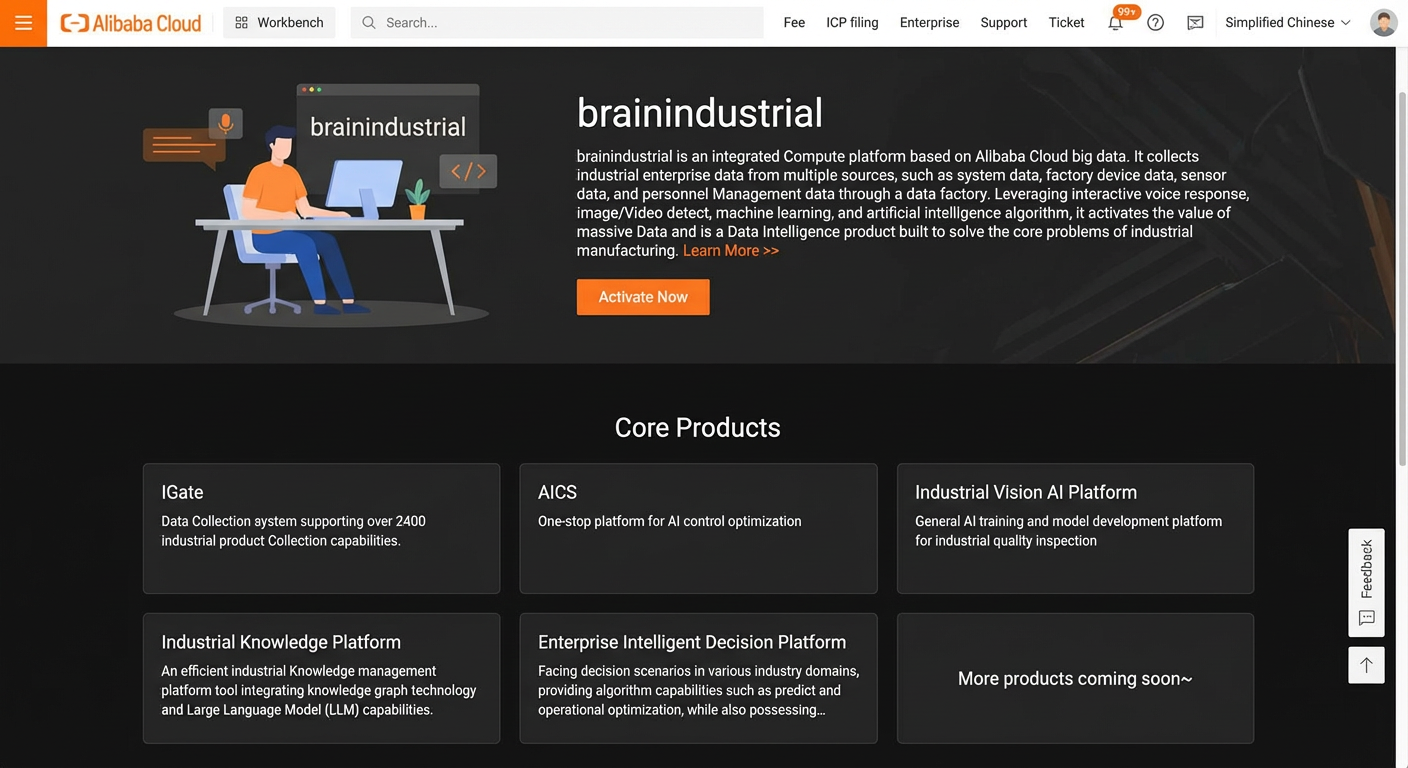Open the Feedback side panel button
This screenshot has height=768, width=1408.
(1366, 583)
